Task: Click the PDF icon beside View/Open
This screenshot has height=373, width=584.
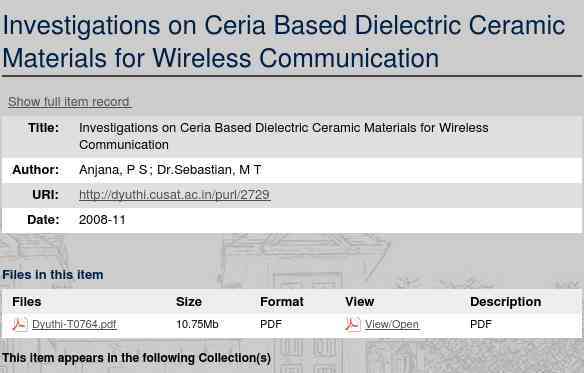Action: pos(352,324)
